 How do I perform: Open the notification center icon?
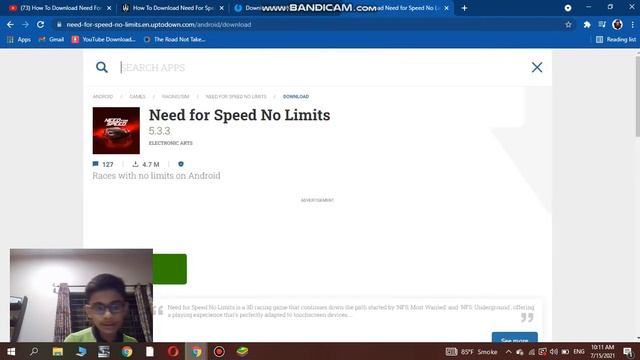click(x=629, y=351)
